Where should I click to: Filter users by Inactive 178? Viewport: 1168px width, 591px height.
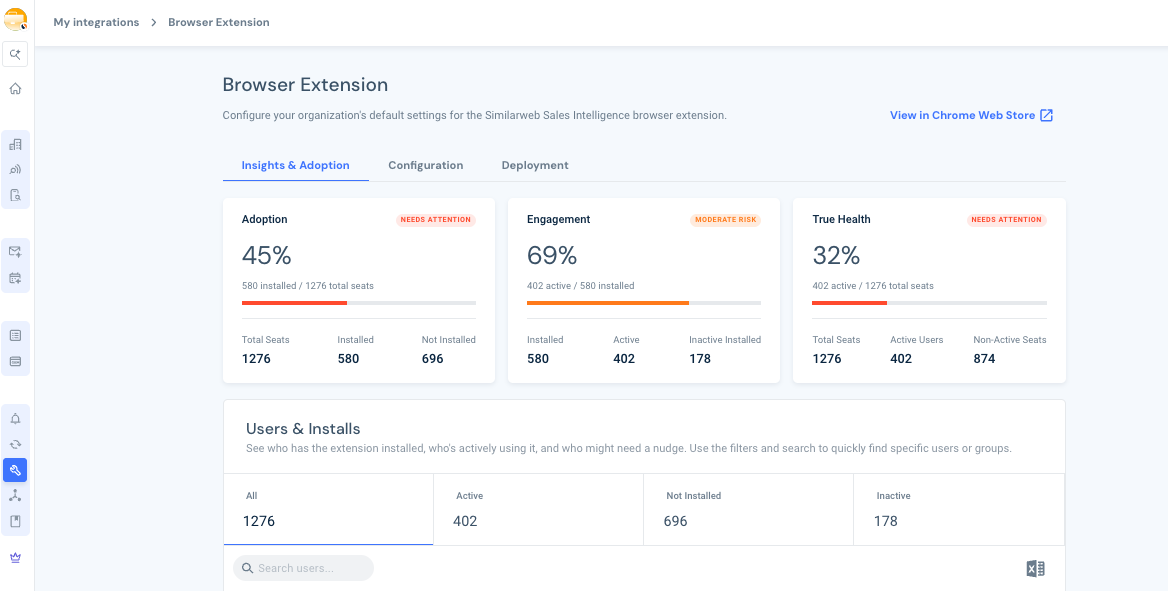pyautogui.click(x=959, y=509)
